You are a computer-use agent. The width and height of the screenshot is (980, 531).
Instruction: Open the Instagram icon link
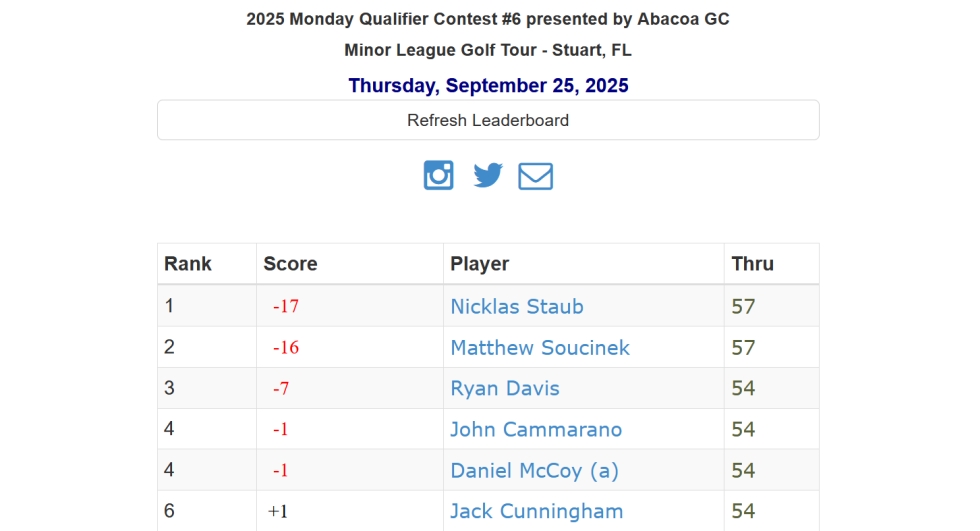(438, 175)
